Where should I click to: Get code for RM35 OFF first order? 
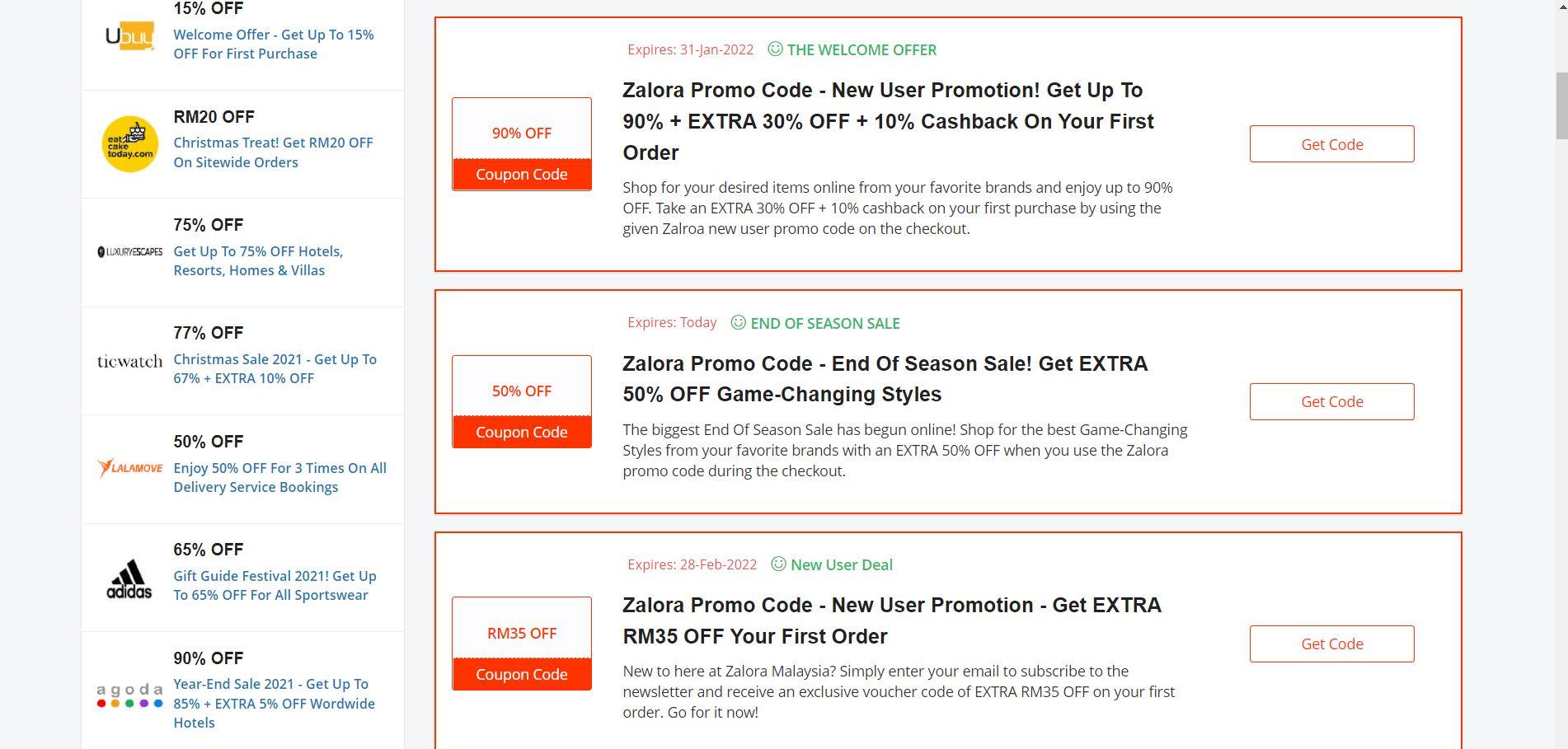[x=1331, y=644]
